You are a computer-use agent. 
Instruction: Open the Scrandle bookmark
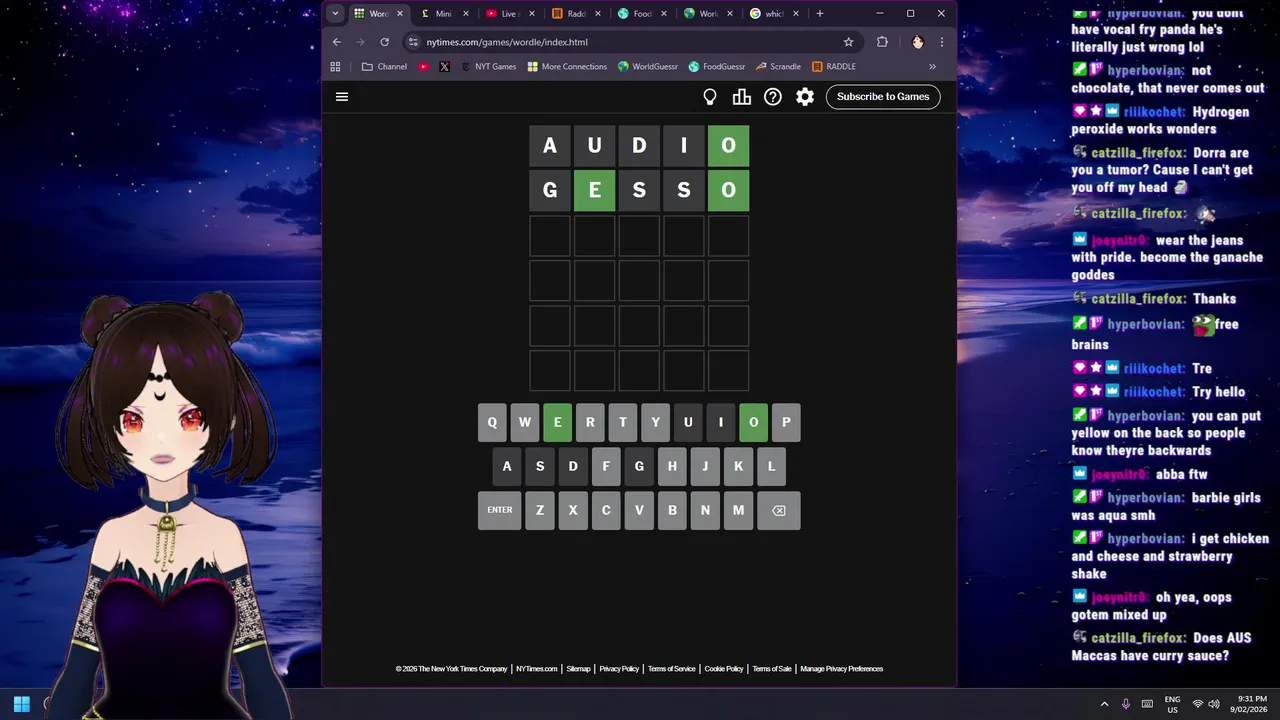[778, 67]
